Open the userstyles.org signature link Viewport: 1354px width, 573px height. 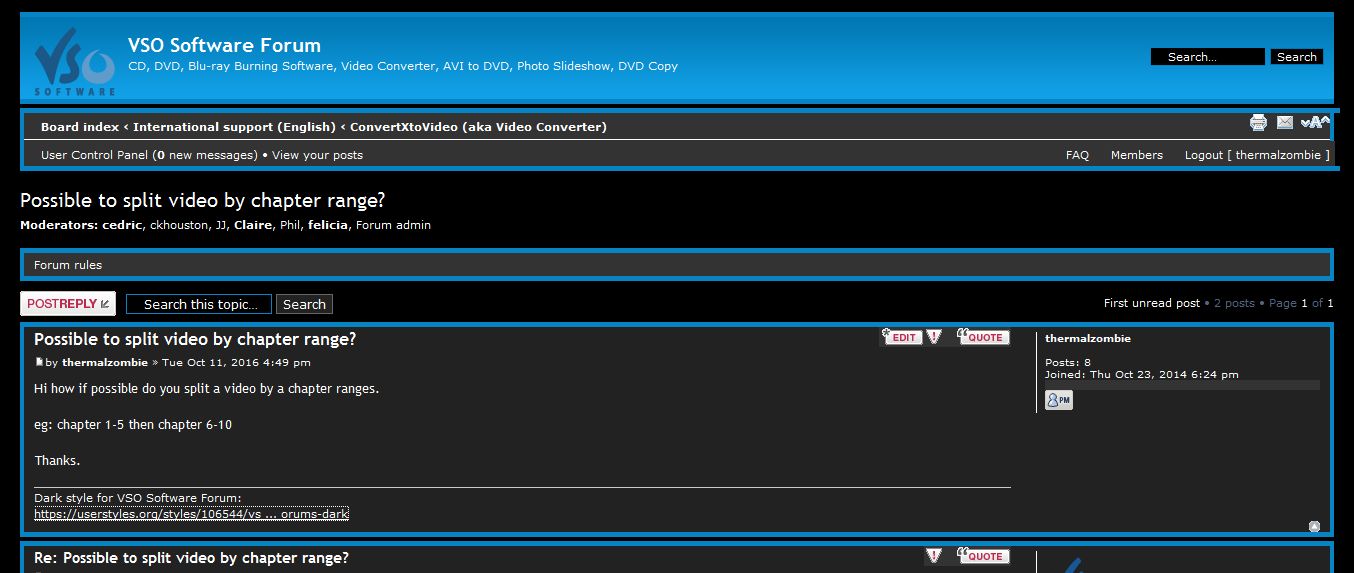[x=191, y=514]
